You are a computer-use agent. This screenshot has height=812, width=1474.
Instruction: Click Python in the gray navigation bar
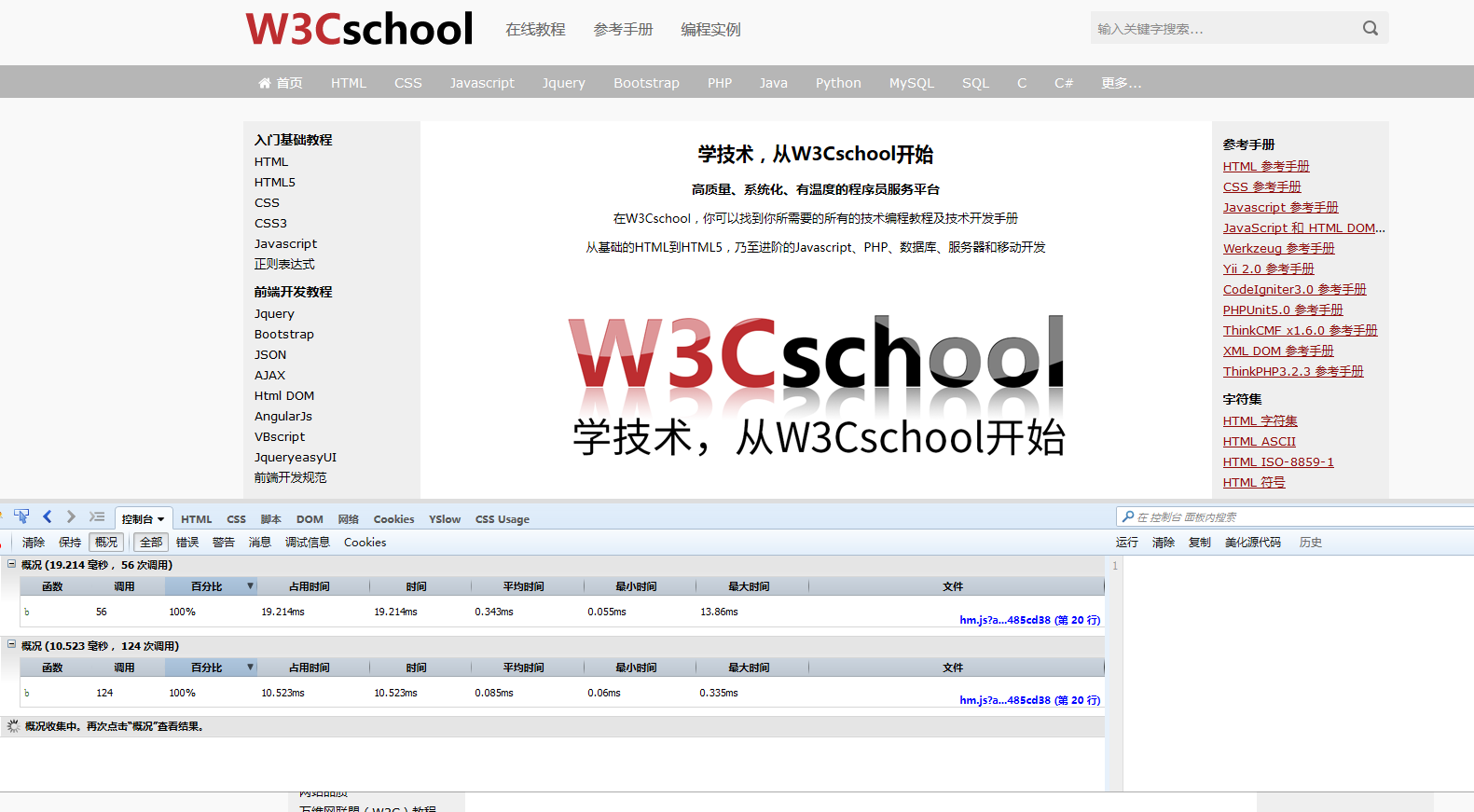838,83
